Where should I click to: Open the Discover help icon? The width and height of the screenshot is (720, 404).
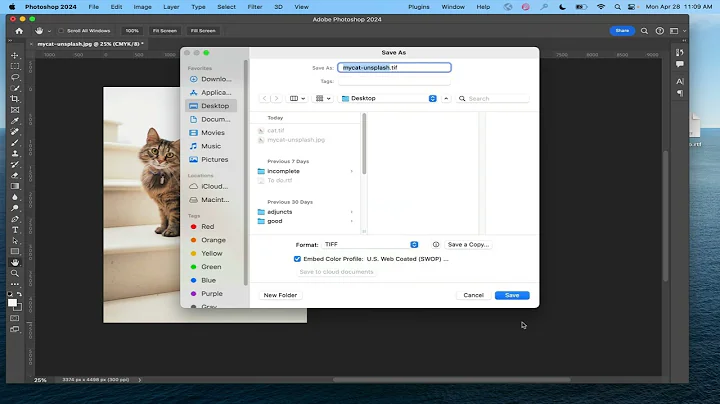pyautogui.click(x=659, y=31)
